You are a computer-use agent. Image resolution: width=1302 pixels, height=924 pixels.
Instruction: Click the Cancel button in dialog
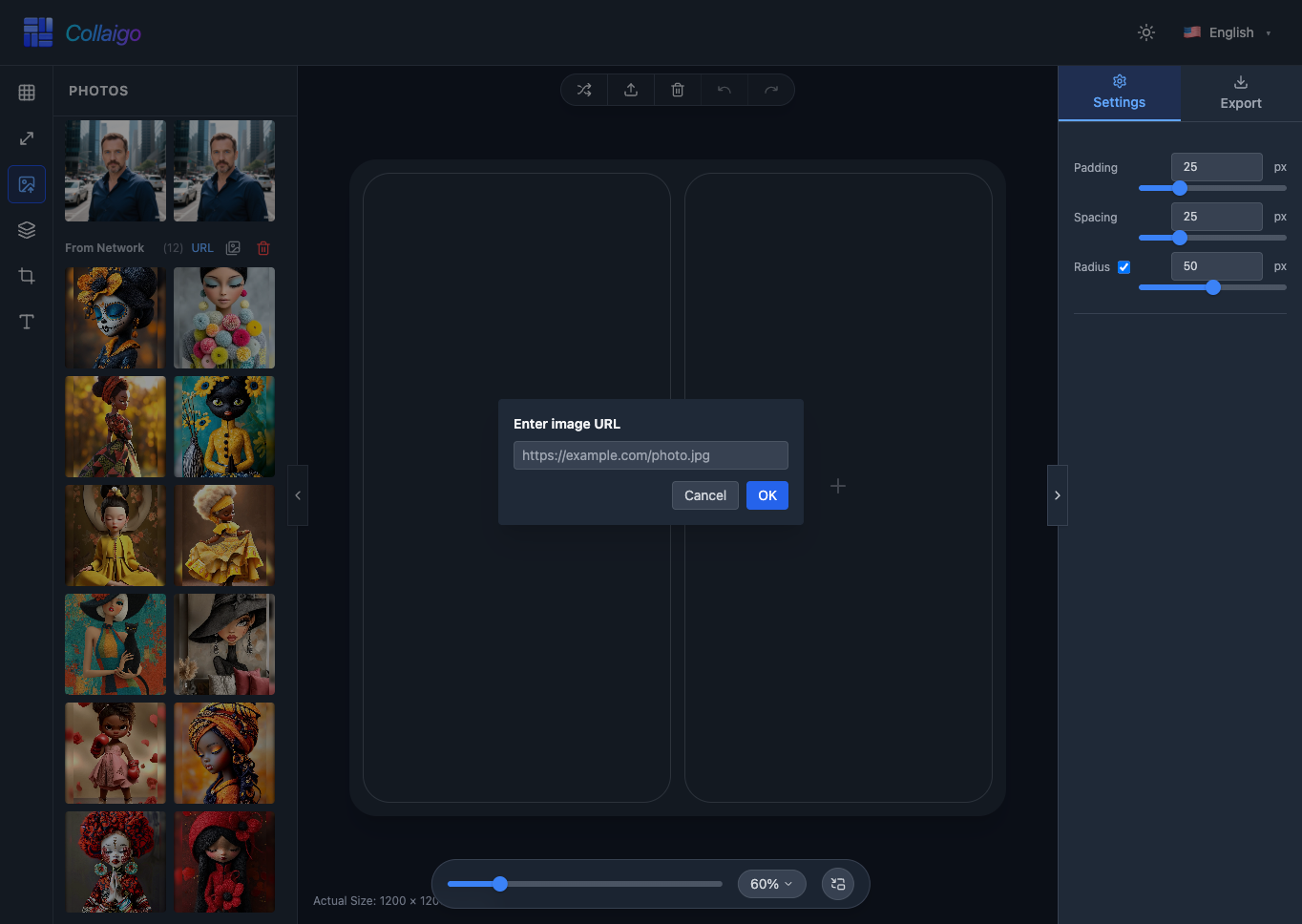click(x=705, y=495)
